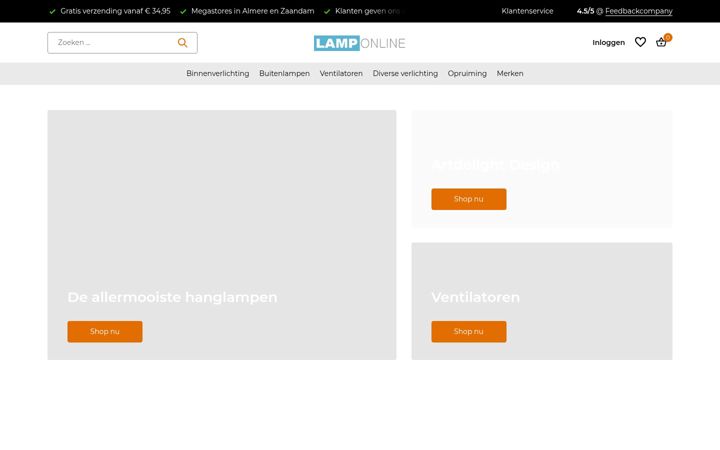This screenshot has height=450, width=720.
Task: Click Megastores in Almere en Zaandam text
Action: click(253, 11)
